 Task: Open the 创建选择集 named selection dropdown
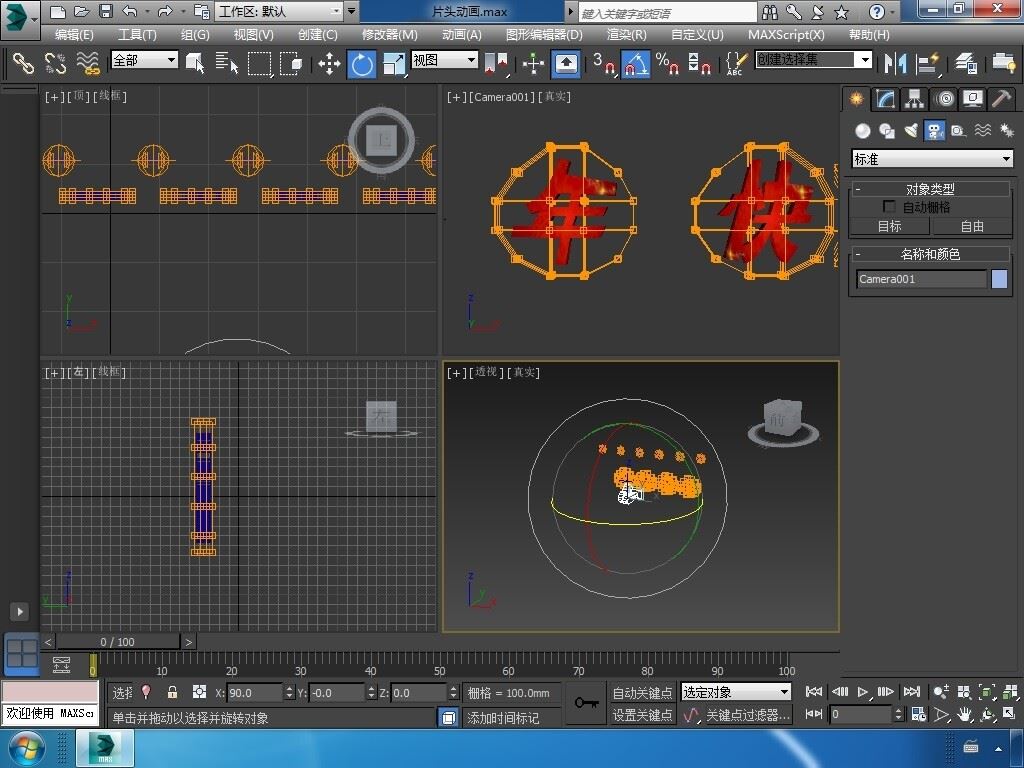[814, 60]
